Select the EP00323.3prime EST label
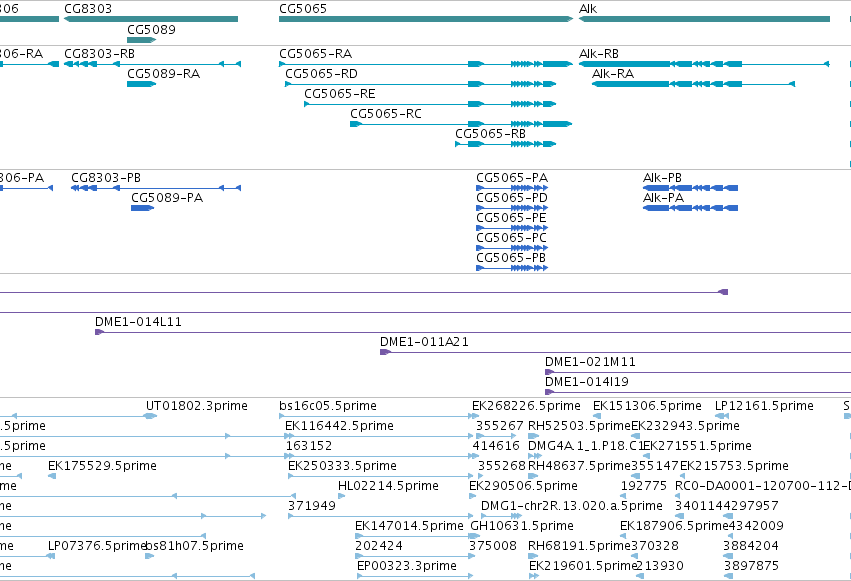This screenshot has height=581, width=851. pos(407,567)
